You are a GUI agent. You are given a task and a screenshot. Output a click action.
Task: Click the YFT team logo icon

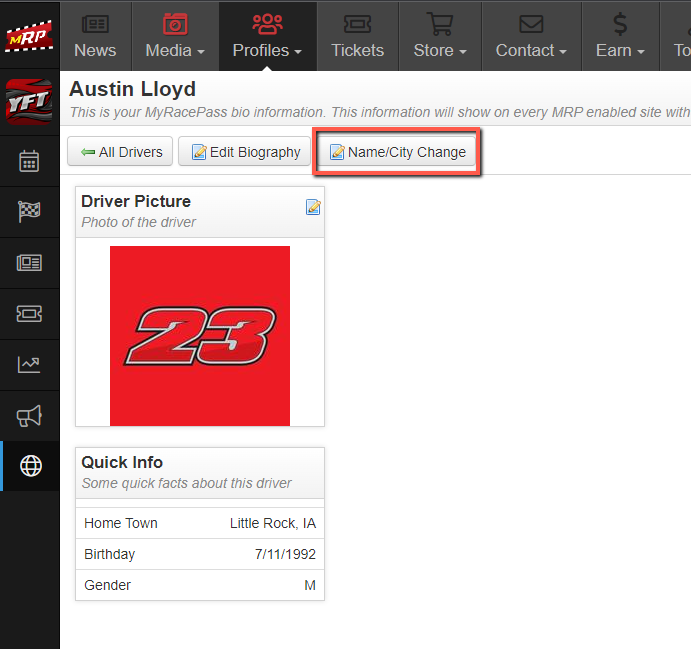tap(29, 101)
